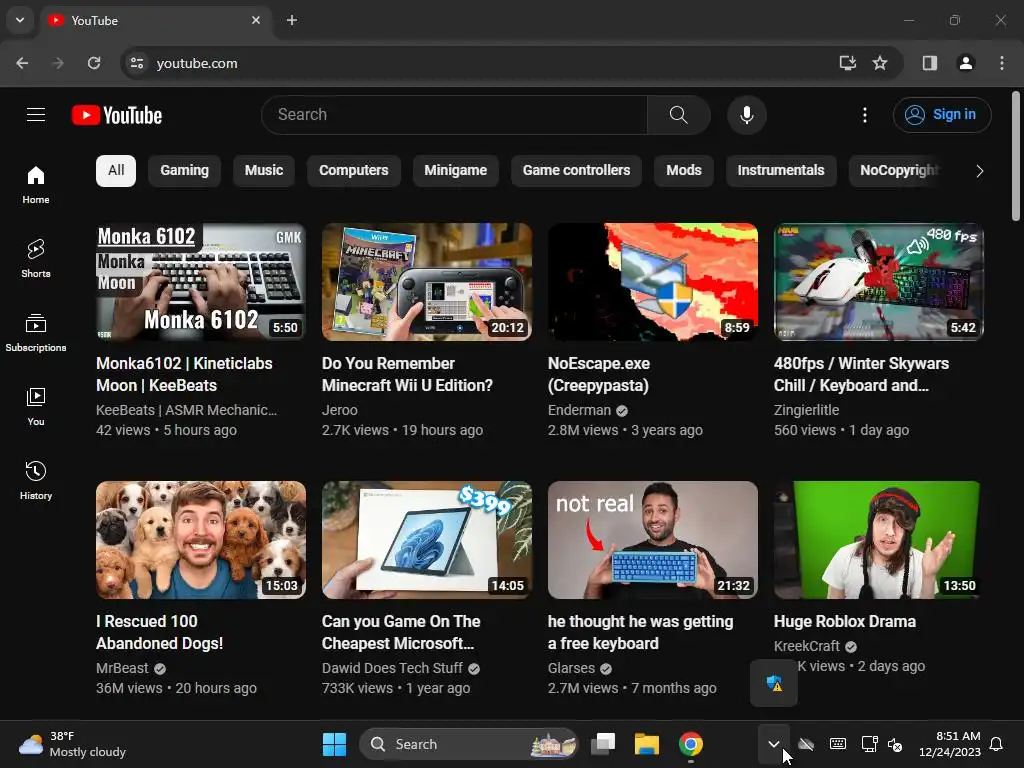The image size is (1024, 768).
Task: Open Windows Security tray icon
Action: click(774, 684)
